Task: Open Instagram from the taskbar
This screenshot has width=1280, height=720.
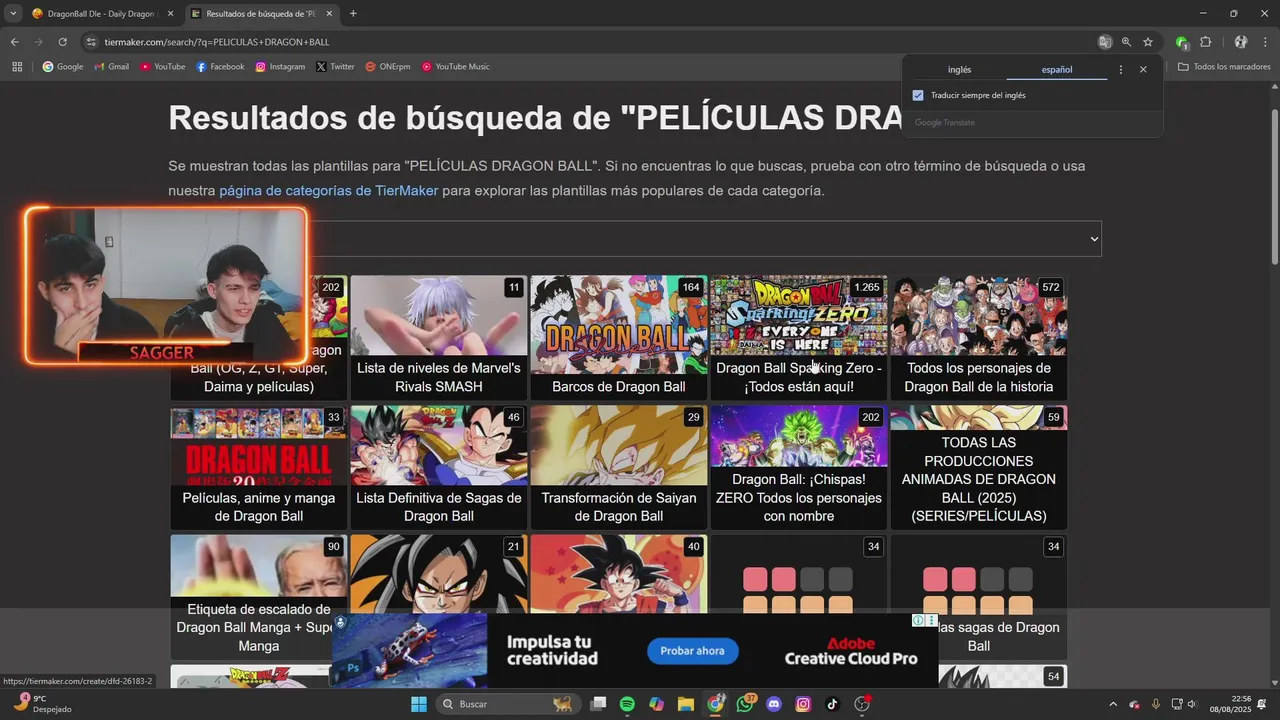Action: click(x=803, y=704)
